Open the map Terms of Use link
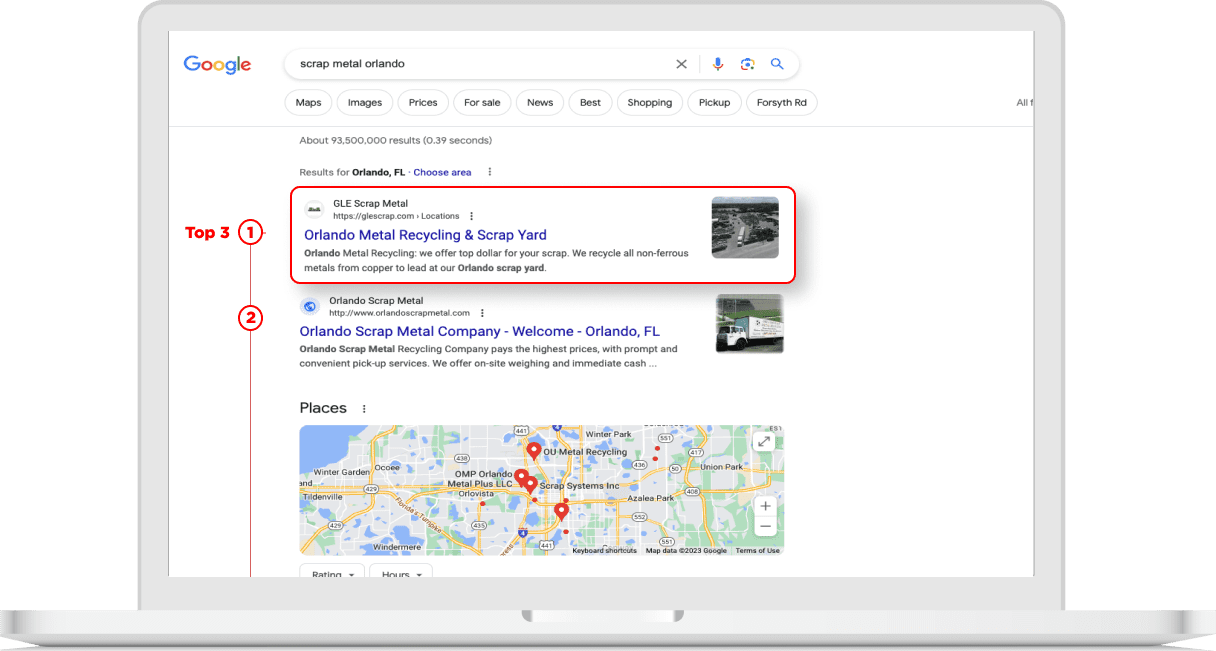1216x651 pixels. click(x=758, y=551)
